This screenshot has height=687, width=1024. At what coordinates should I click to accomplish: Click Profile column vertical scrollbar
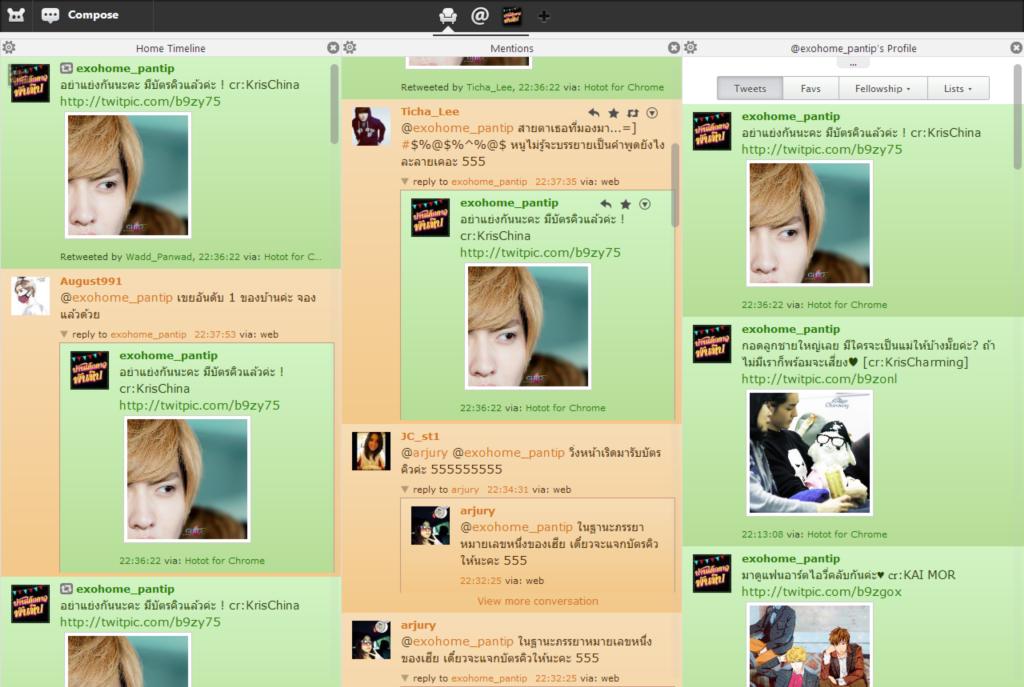[1017, 117]
